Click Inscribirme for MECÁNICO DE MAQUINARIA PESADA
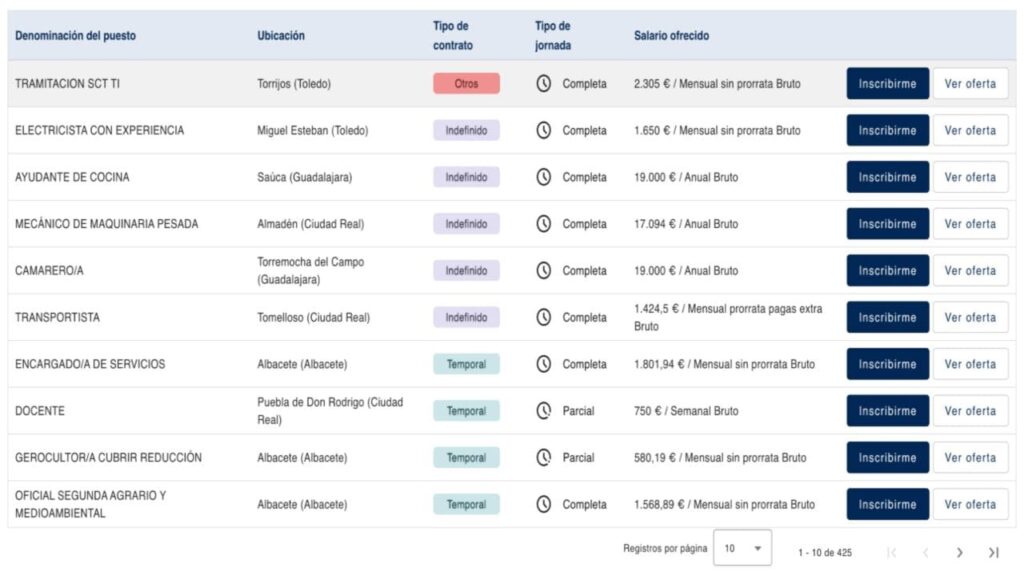The height and width of the screenshot is (576, 1024). [x=888, y=224]
